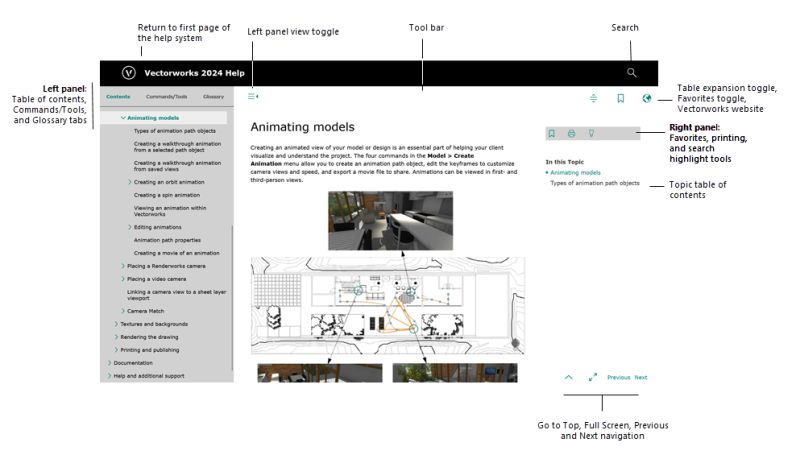The height and width of the screenshot is (459, 800).
Task: Expand the Creating an orbit animation node
Action: [x=130, y=182]
